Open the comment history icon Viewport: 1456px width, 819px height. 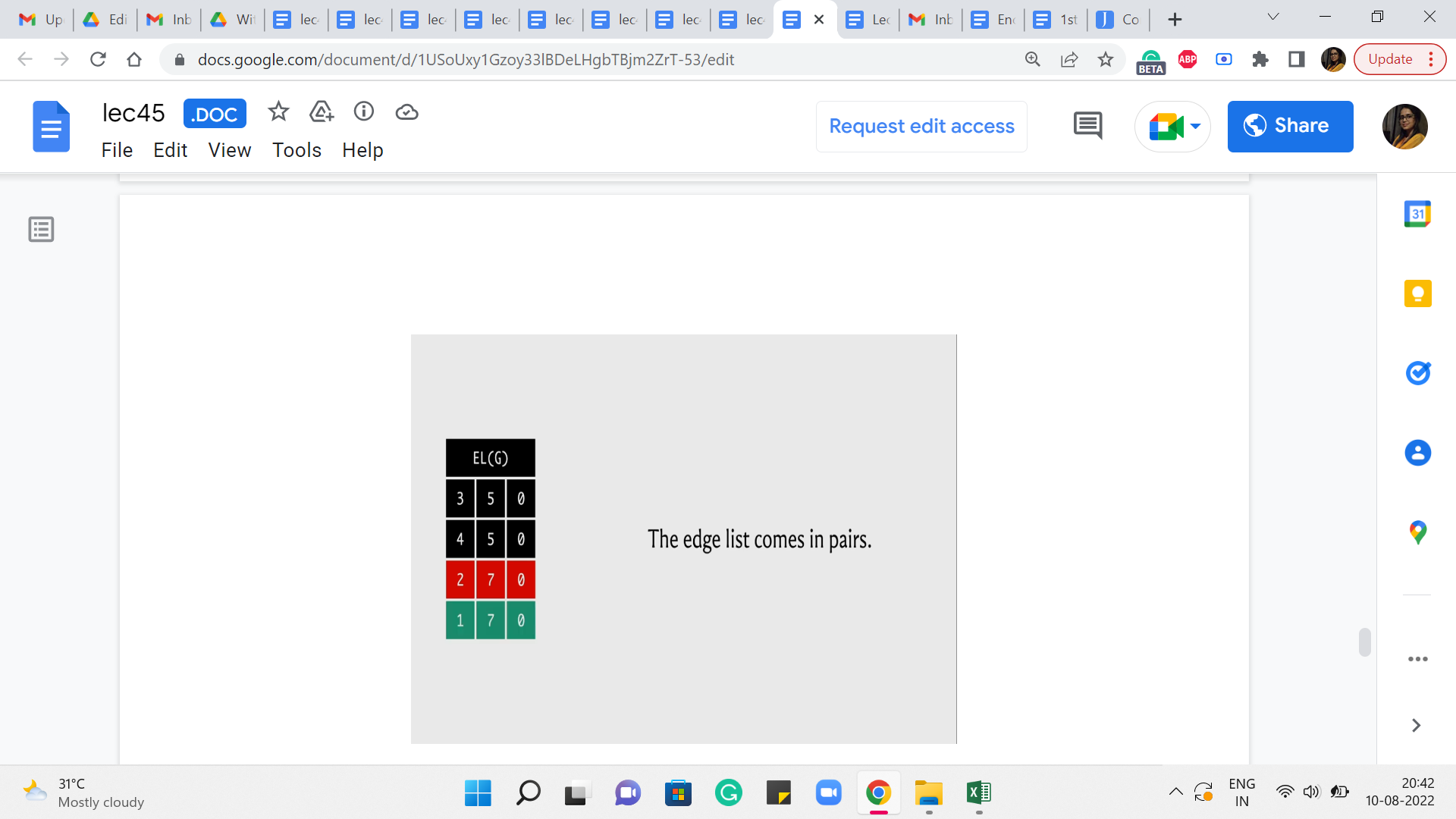[1087, 126]
